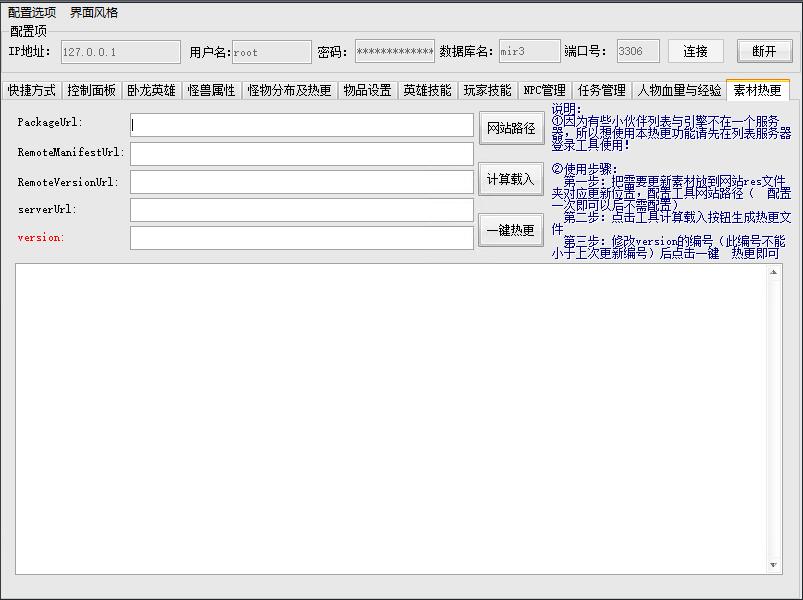The image size is (803, 600).
Task: Click the 连接 button
Action: 695,52
